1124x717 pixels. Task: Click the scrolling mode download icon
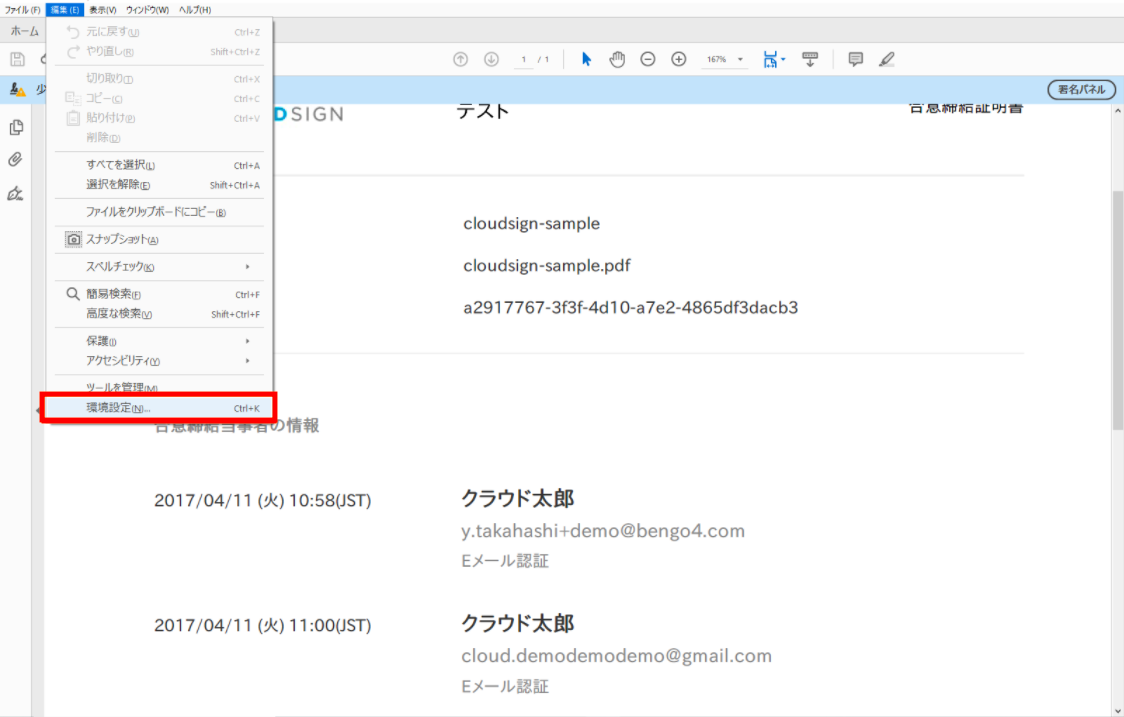810,60
